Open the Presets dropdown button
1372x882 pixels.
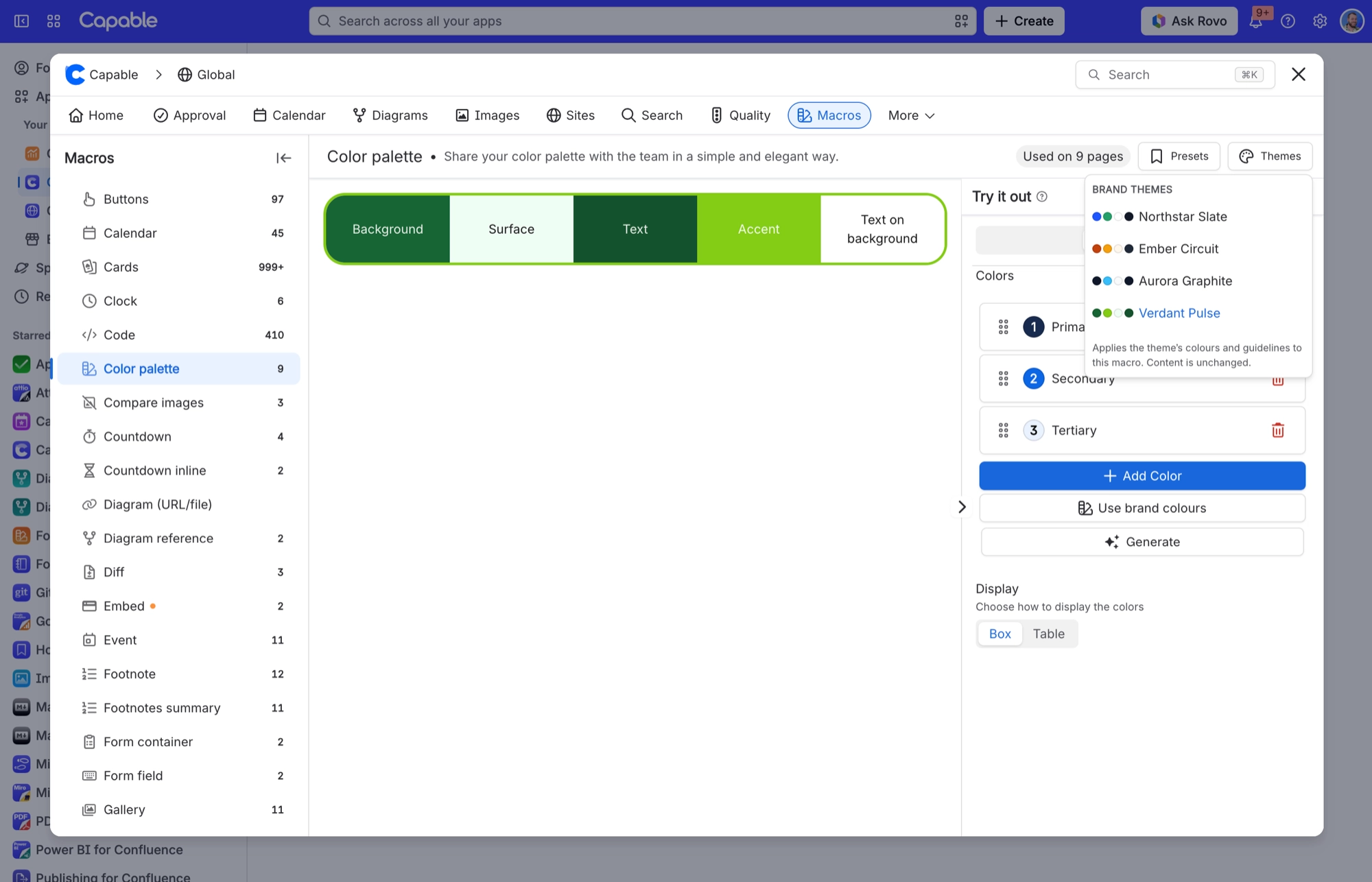click(x=1179, y=156)
